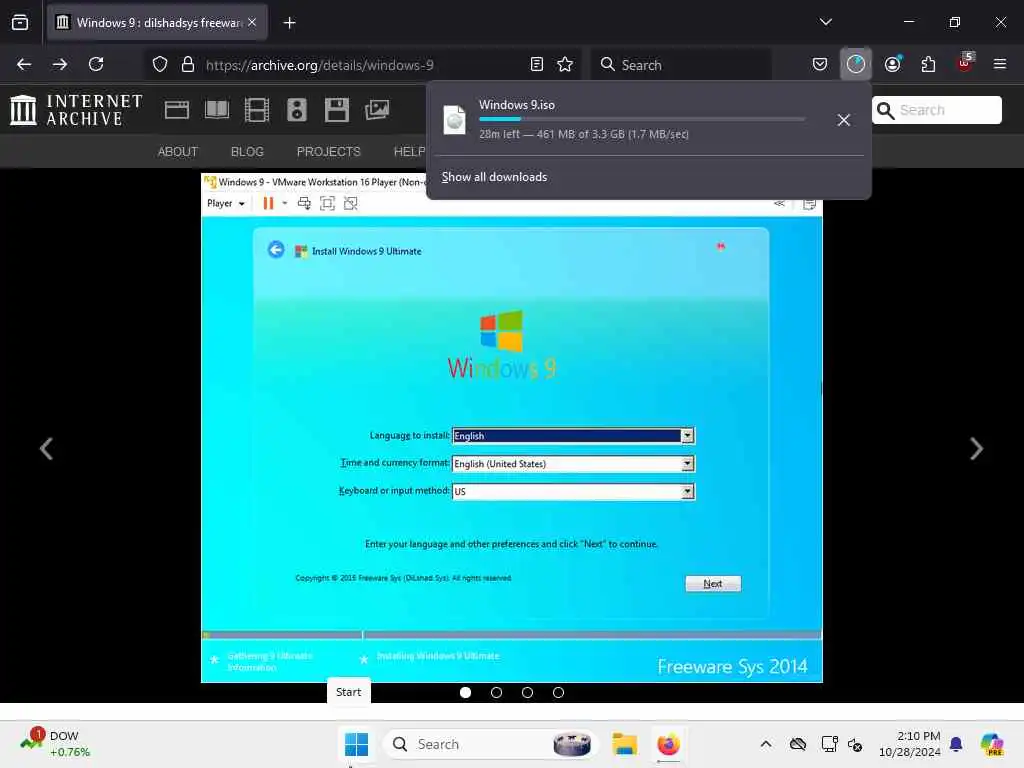Click installer back arrow button

pyautogui.click(x=276, y=249)
